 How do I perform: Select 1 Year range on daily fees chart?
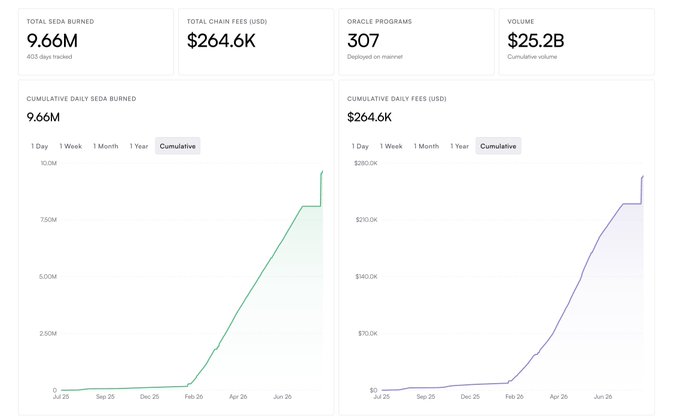tap(460, 146)
